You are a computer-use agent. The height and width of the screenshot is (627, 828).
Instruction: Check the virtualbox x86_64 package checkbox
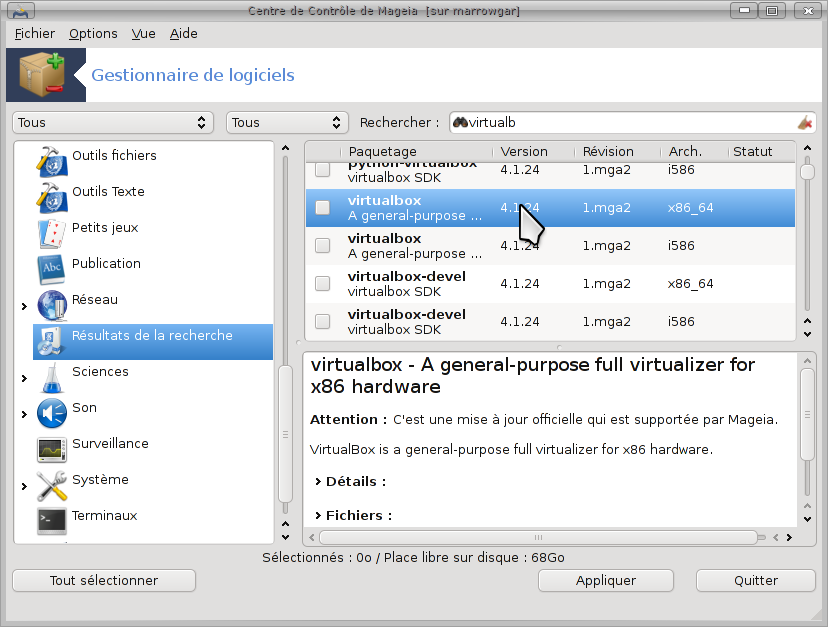[323, 208]
